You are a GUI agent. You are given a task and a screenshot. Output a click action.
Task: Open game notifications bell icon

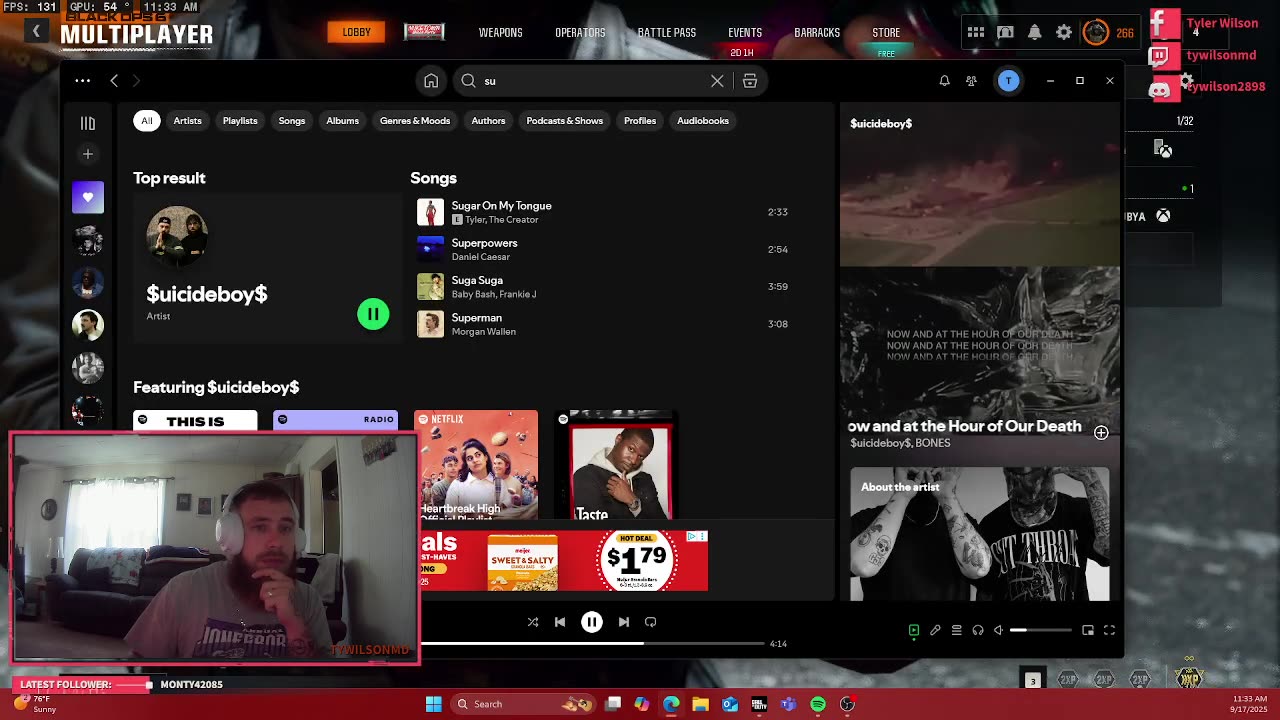(x=1035, y=33)
